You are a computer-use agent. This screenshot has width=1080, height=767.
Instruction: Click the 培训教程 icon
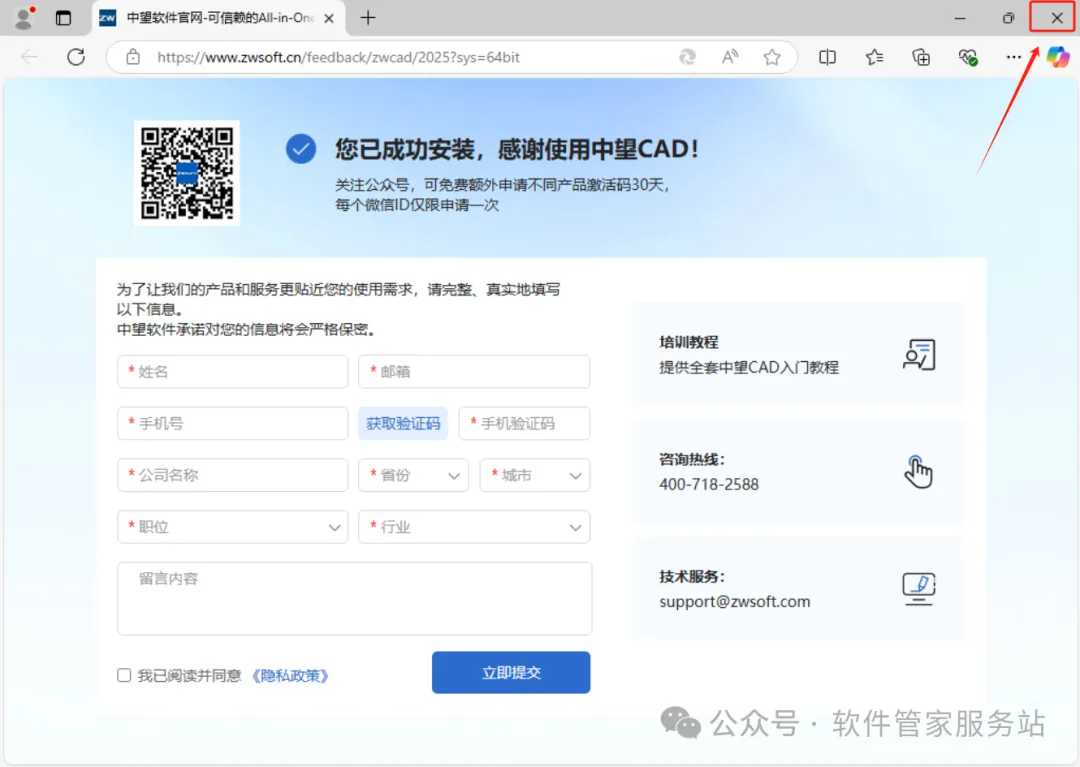(x=919, y=355)
